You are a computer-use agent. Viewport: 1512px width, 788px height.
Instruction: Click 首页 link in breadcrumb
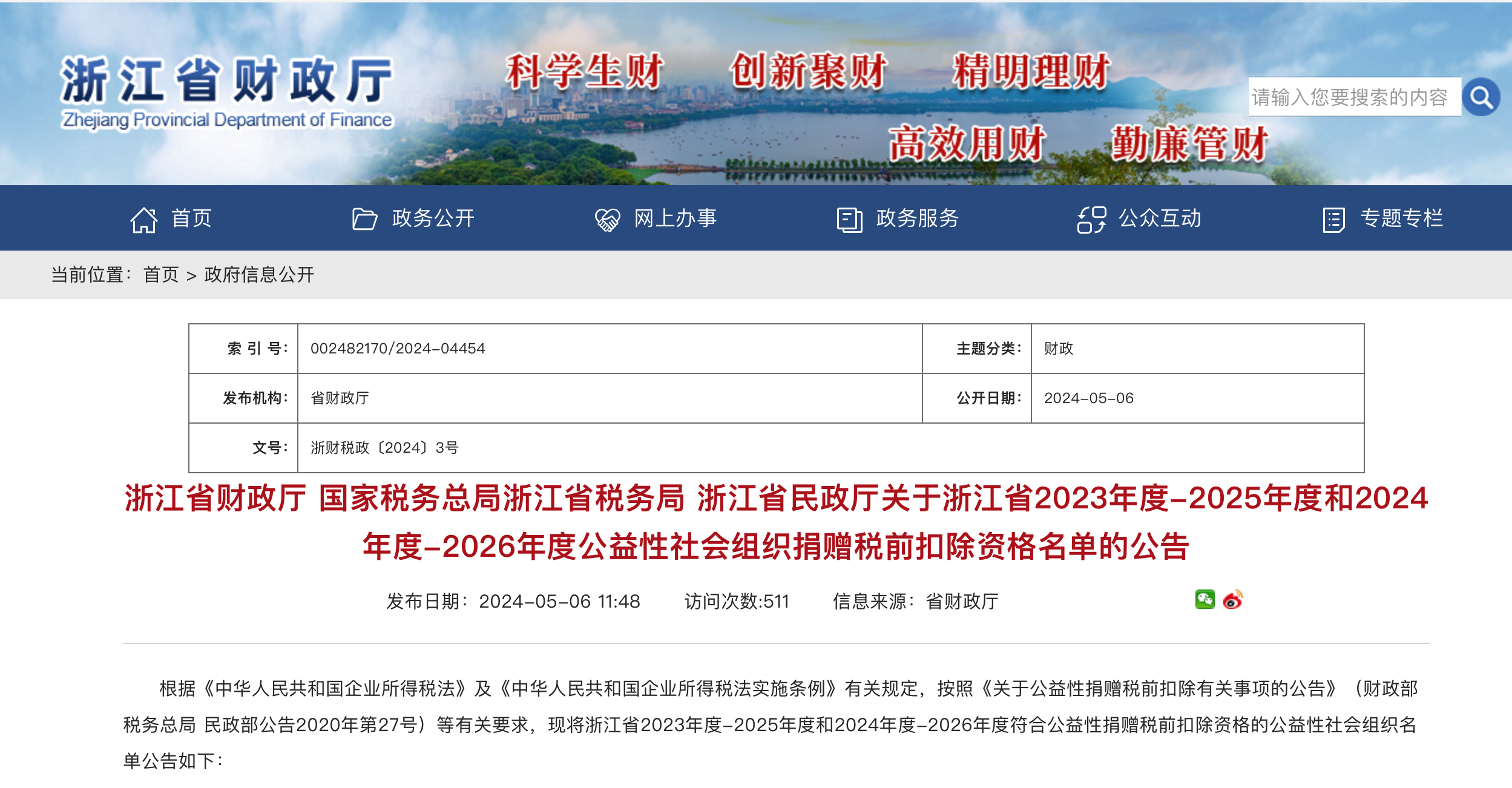click(161, 275)
